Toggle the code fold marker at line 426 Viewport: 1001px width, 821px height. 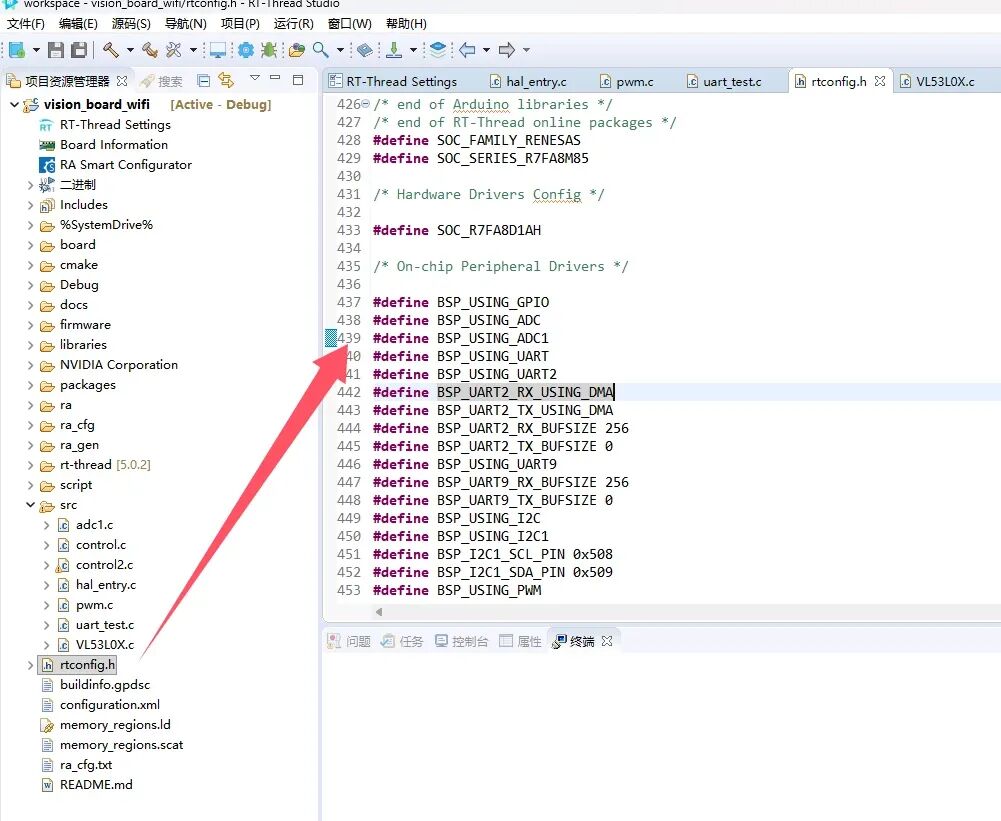364,104
